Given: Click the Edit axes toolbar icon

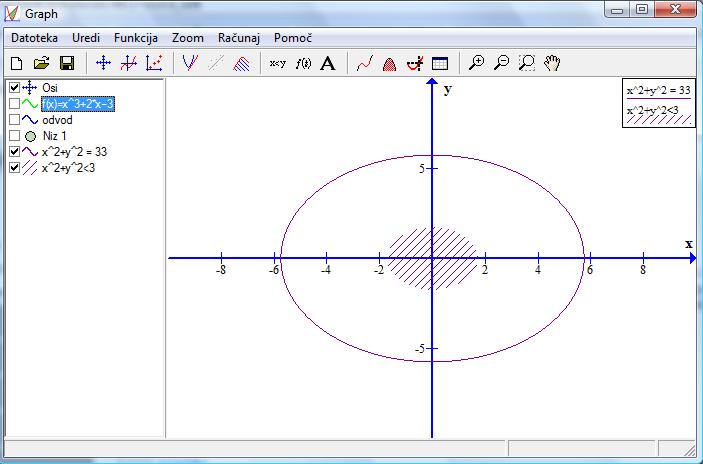Looking at the screenshot, I should tap(103, 63).
